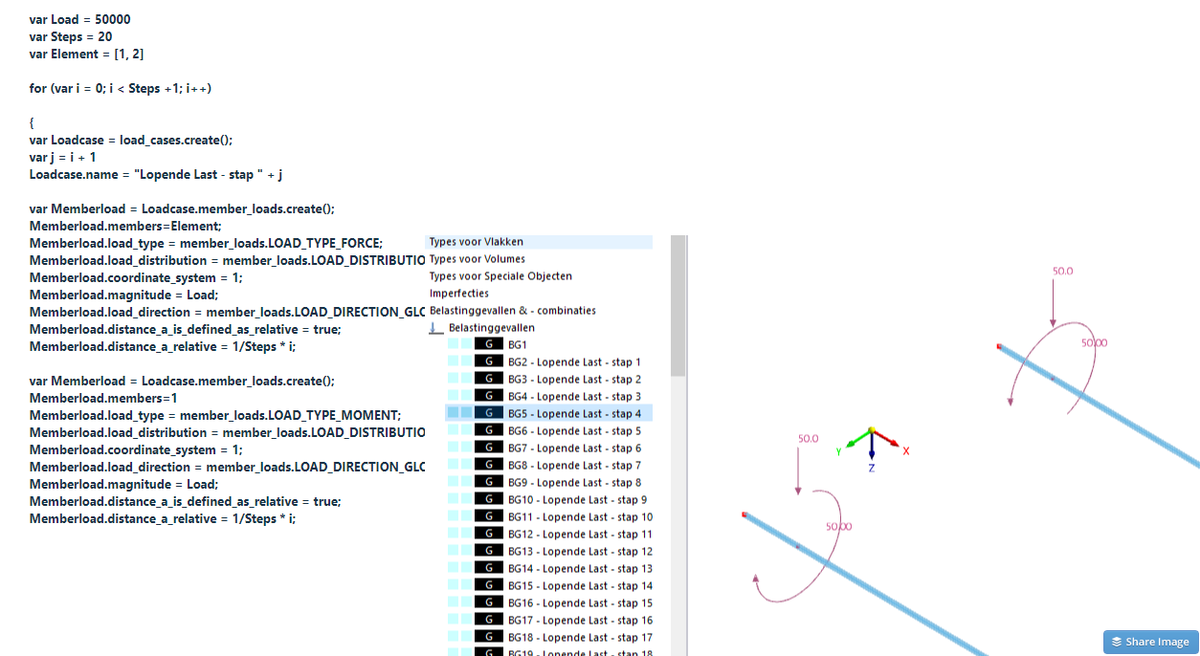Image resolution: width=1200 pixels, height=656 pixels.
Task: Click the G badge of BG3 stap 2
Action: [488, 379]
